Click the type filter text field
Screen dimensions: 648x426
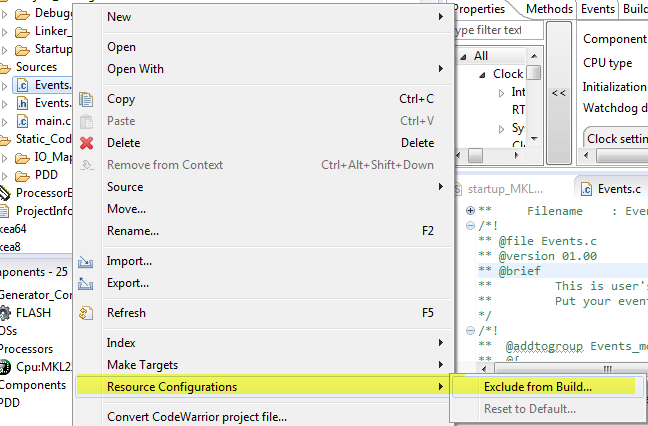(499, 30)
